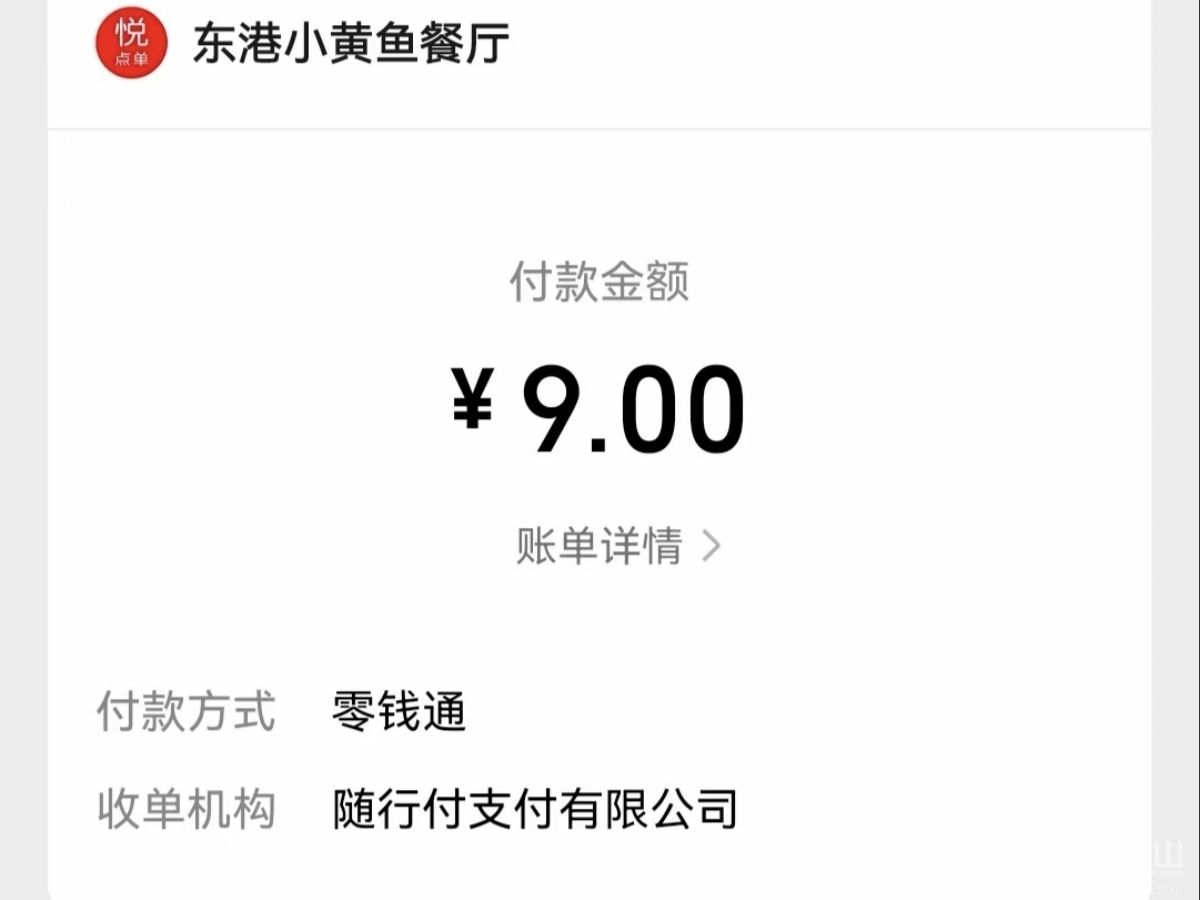This screenshot has height=900, width=1200.
Task: Tap the white 悦 character inside the logo
Action: click(x=131, y=34)
